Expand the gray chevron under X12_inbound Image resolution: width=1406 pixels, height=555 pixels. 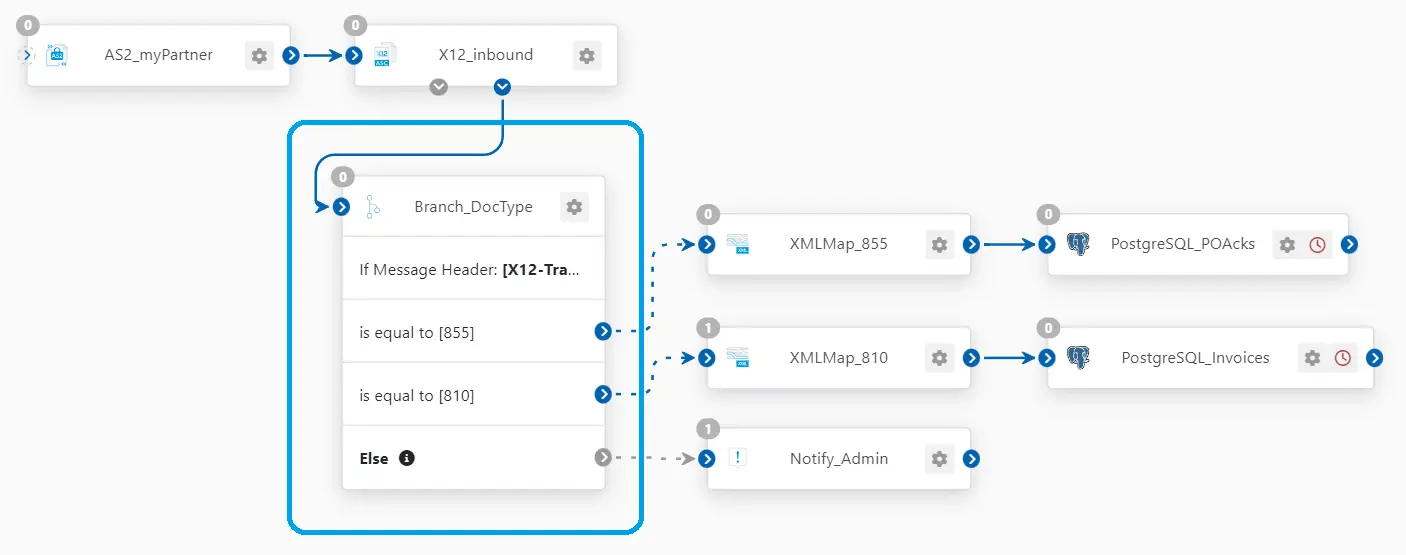pos(438,87)
